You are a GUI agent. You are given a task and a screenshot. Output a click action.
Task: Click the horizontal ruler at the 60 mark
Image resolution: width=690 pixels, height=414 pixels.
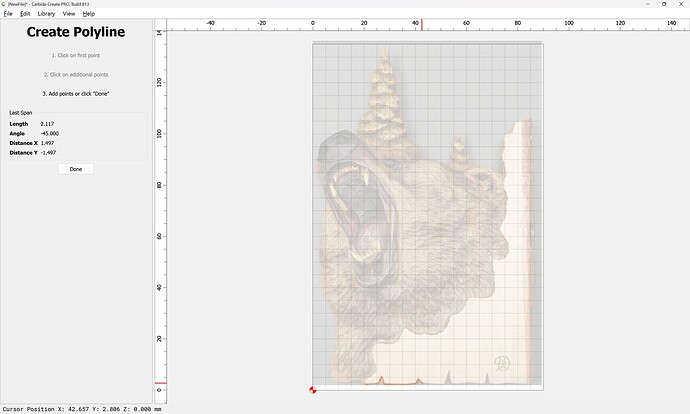[x=466, y=23]
